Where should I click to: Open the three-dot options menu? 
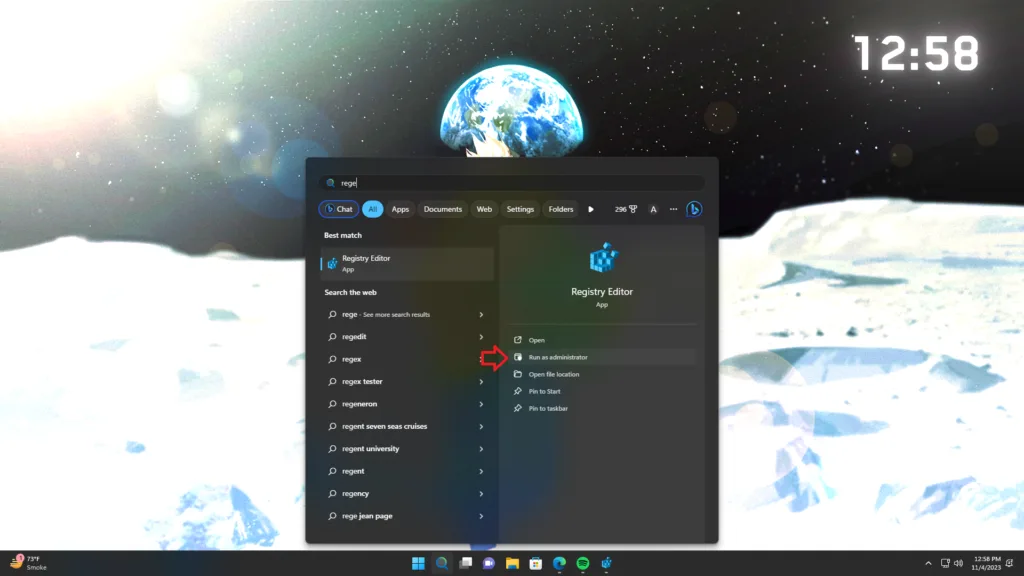point(673,209)
